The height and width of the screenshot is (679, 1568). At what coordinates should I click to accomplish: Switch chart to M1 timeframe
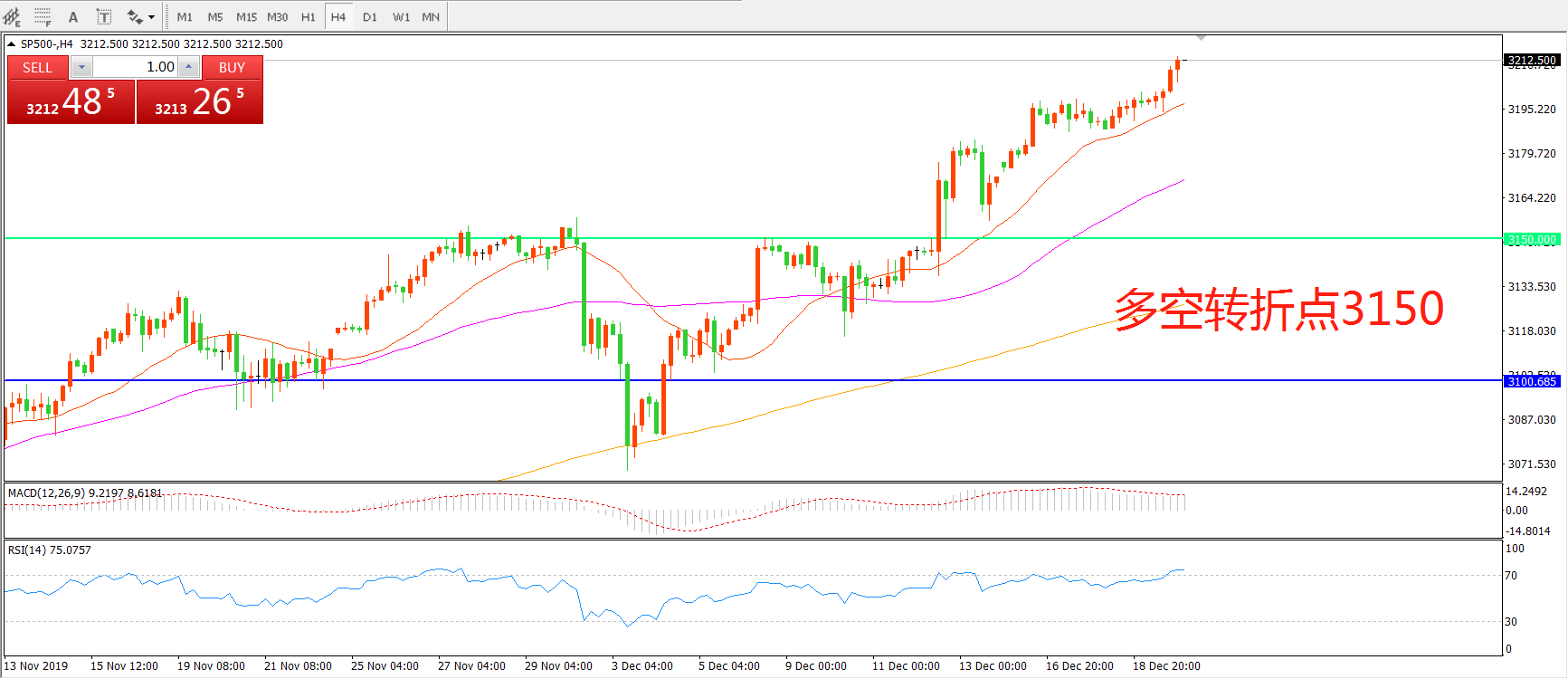(x=185, y=16)
